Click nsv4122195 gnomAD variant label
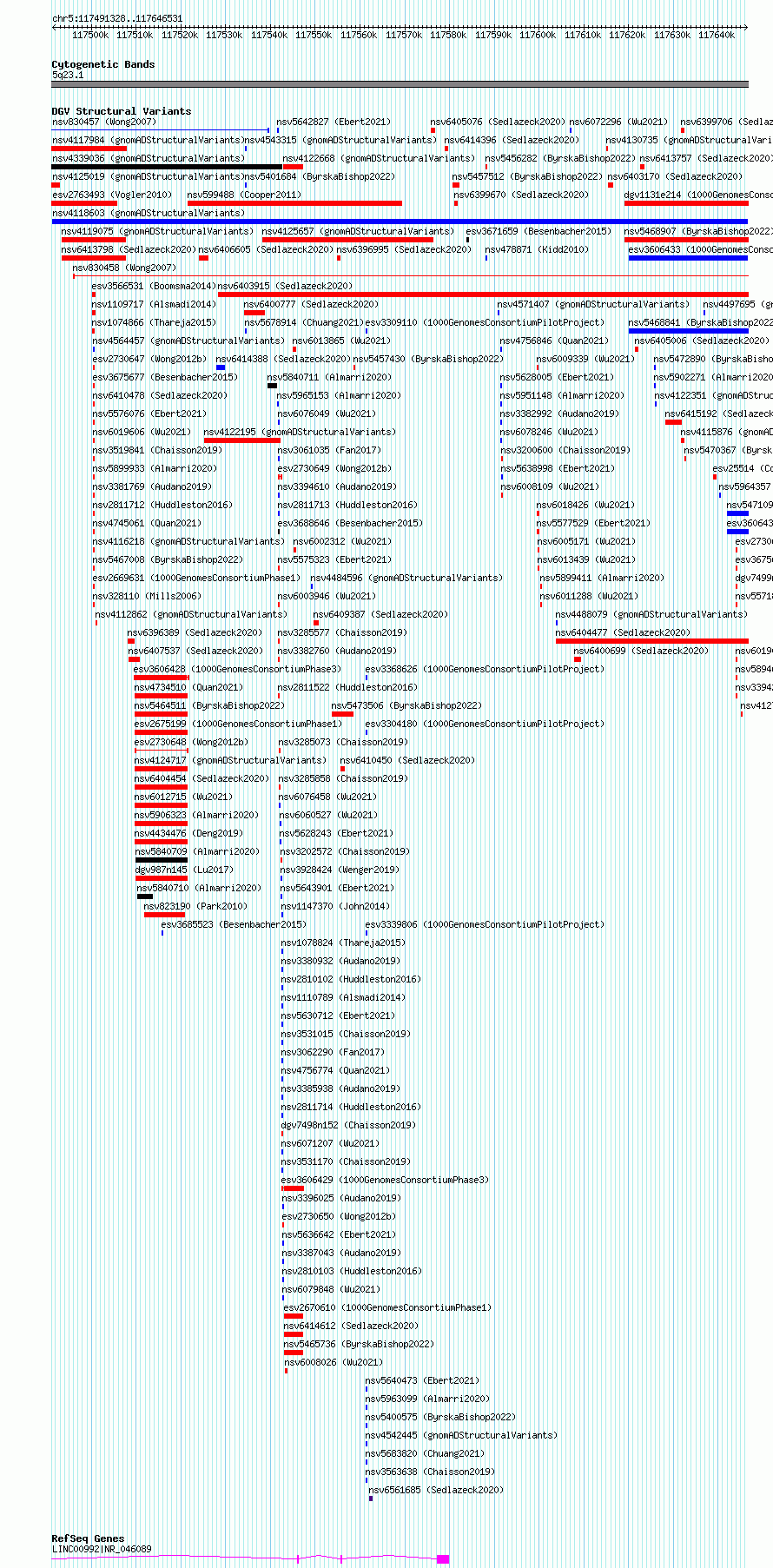The image size is (773, 1568). point(299,432)
